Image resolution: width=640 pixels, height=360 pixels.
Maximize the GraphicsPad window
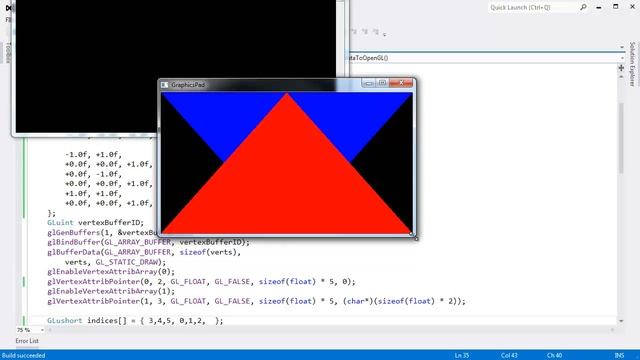pos(382,83)
